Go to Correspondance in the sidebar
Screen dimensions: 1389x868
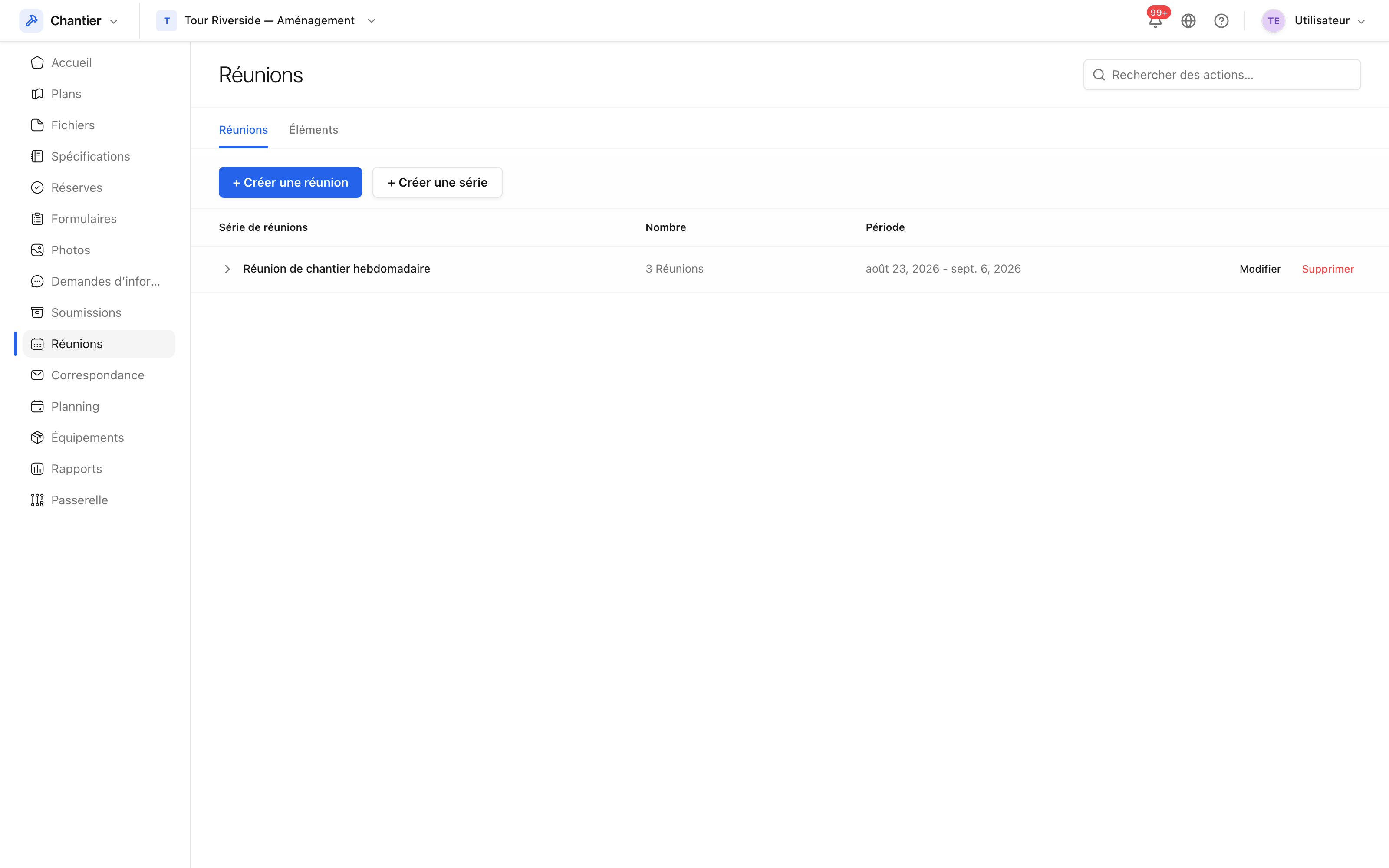click(x=99, y=375)
